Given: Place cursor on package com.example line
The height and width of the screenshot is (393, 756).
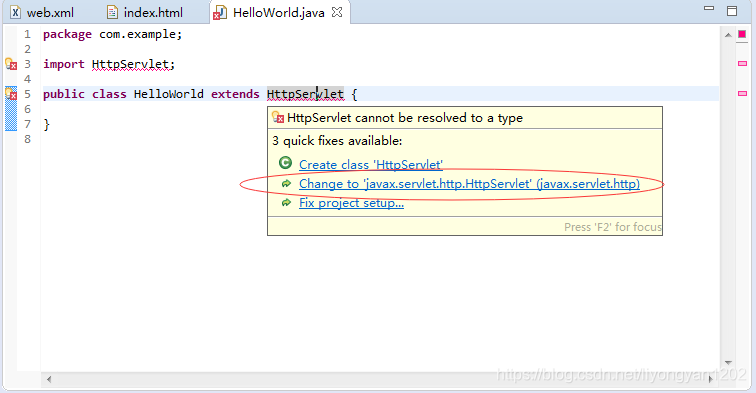Looking at the screenshot, I should point(113,34).
